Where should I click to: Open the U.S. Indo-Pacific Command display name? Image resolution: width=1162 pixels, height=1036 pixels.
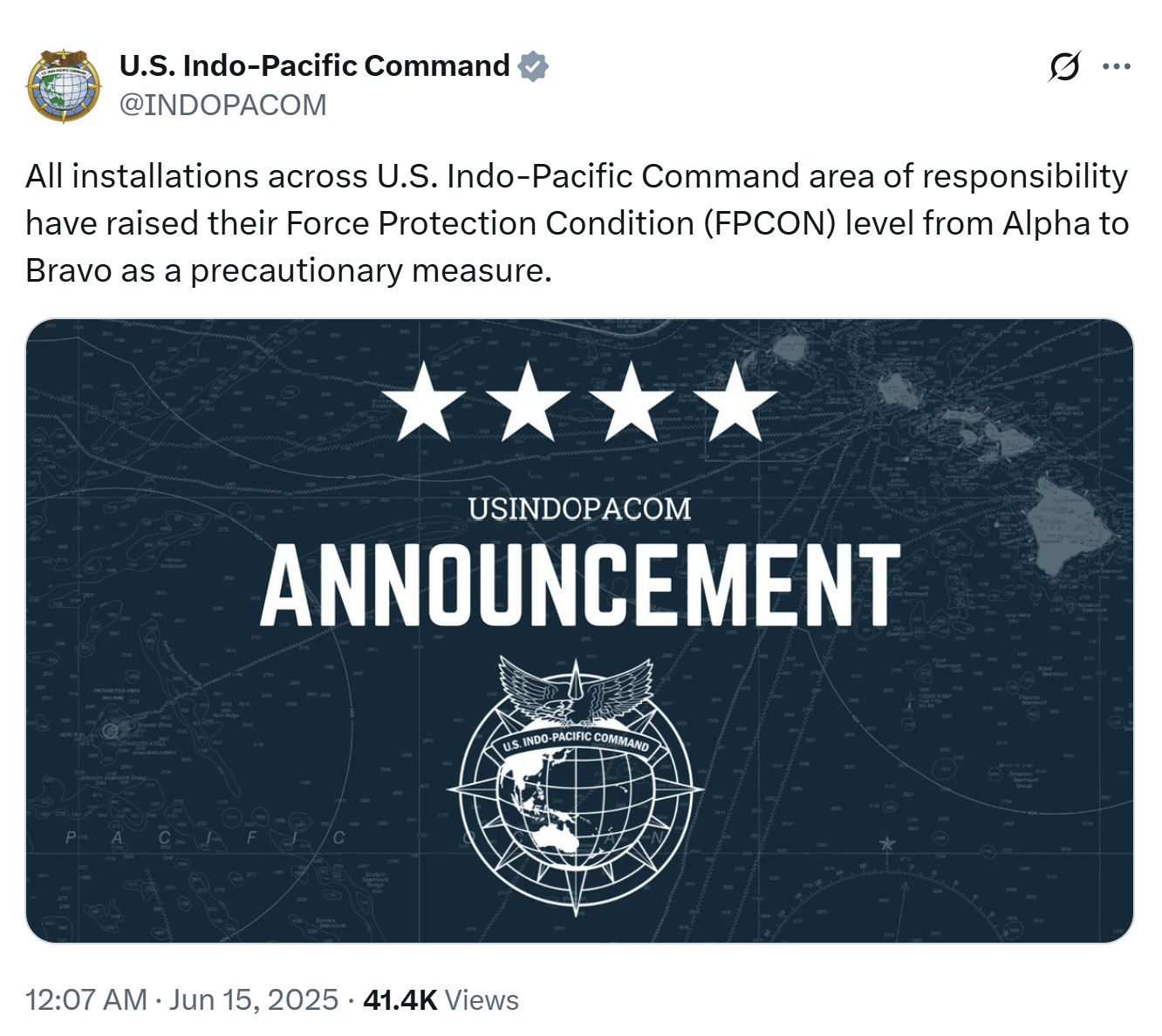click(314, 66)
